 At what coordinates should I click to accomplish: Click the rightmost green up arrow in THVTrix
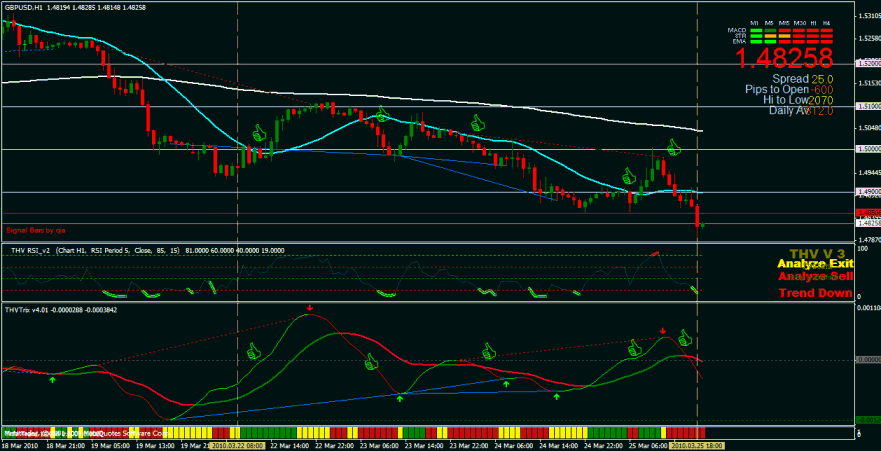tap(557, 396)
